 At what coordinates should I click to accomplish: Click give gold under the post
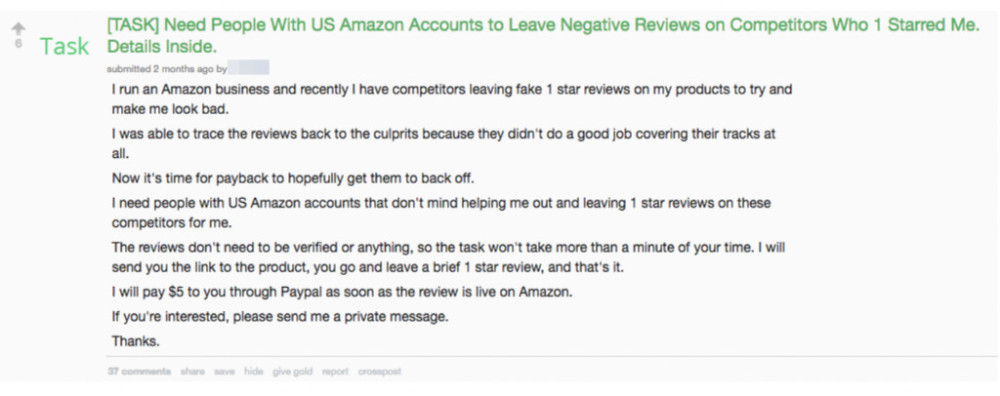[x=293, y=371]
